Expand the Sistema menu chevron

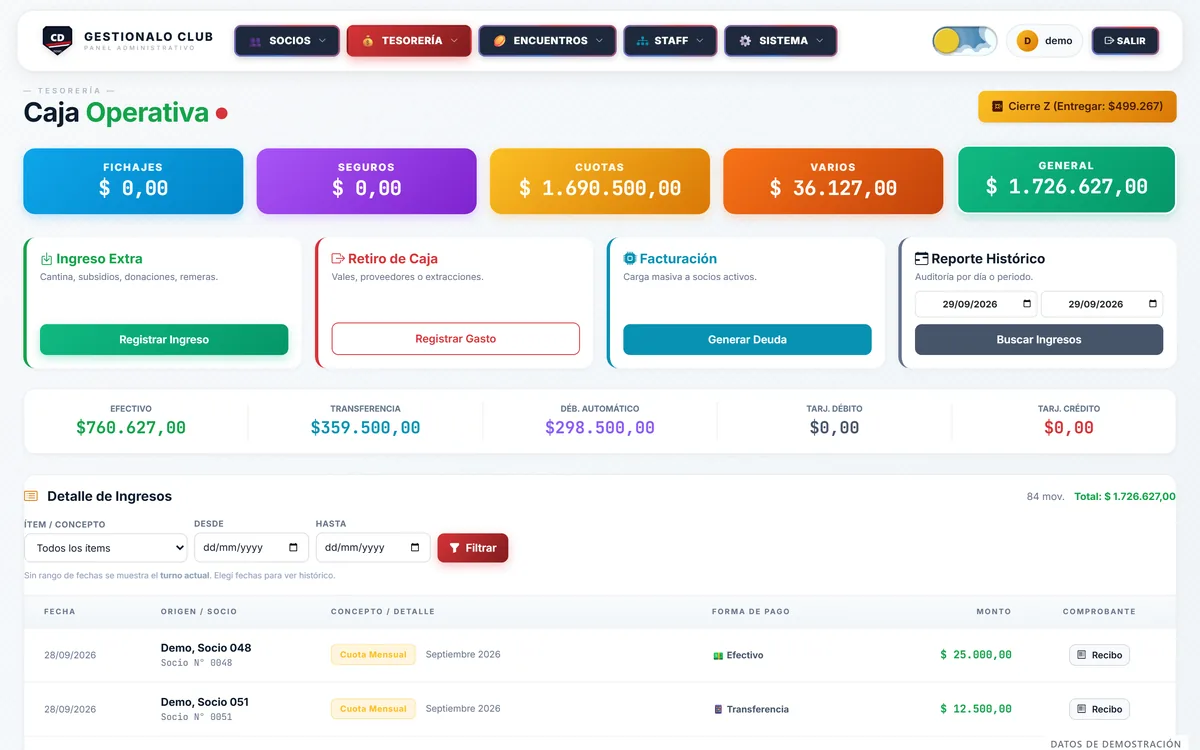[820, 41]
